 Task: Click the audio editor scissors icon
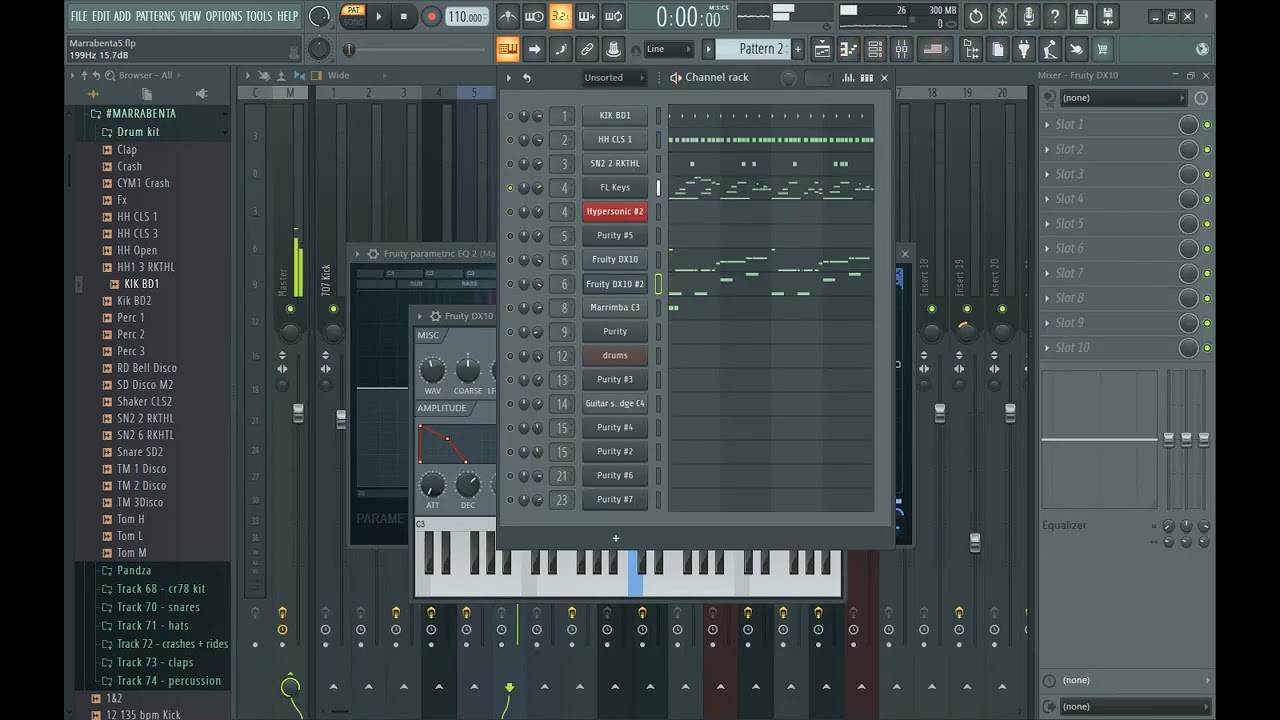[x=1002, y=16]
